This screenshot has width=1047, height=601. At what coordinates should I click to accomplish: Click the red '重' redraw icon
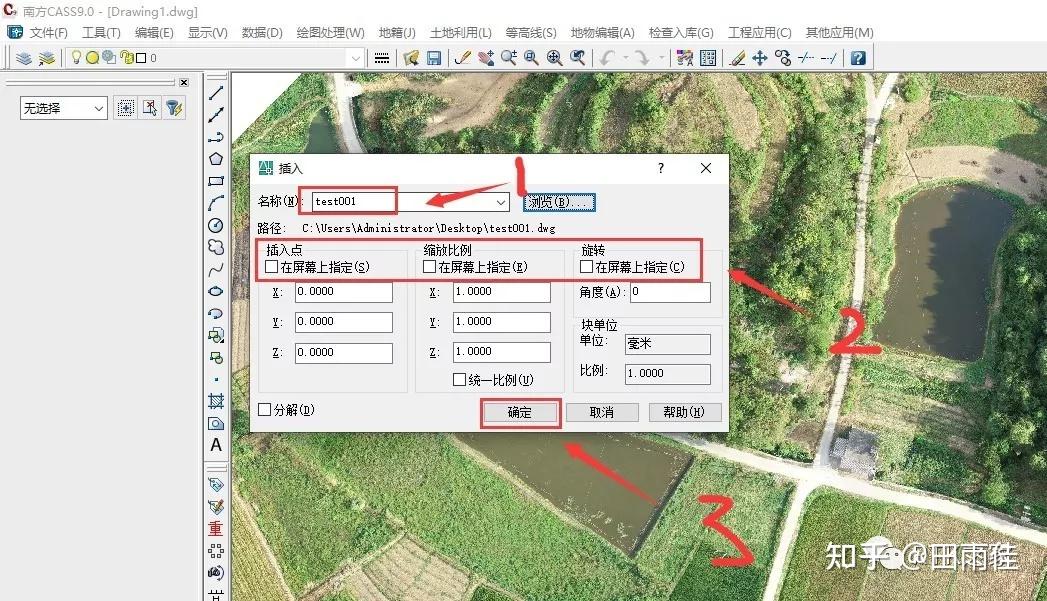tap(215, 528)
